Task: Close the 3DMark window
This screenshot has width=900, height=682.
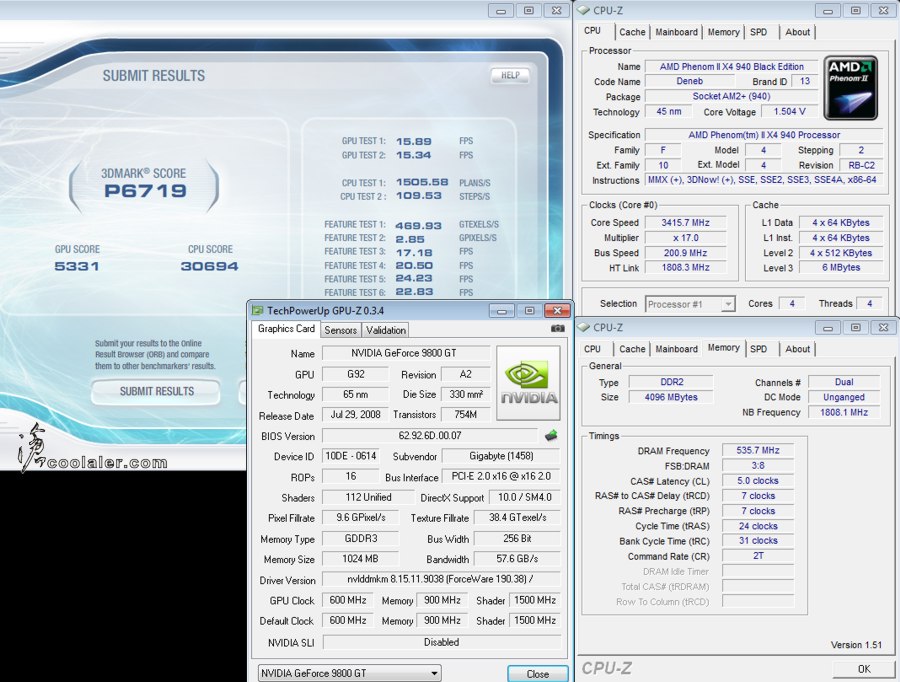Action: coord(556,10)
